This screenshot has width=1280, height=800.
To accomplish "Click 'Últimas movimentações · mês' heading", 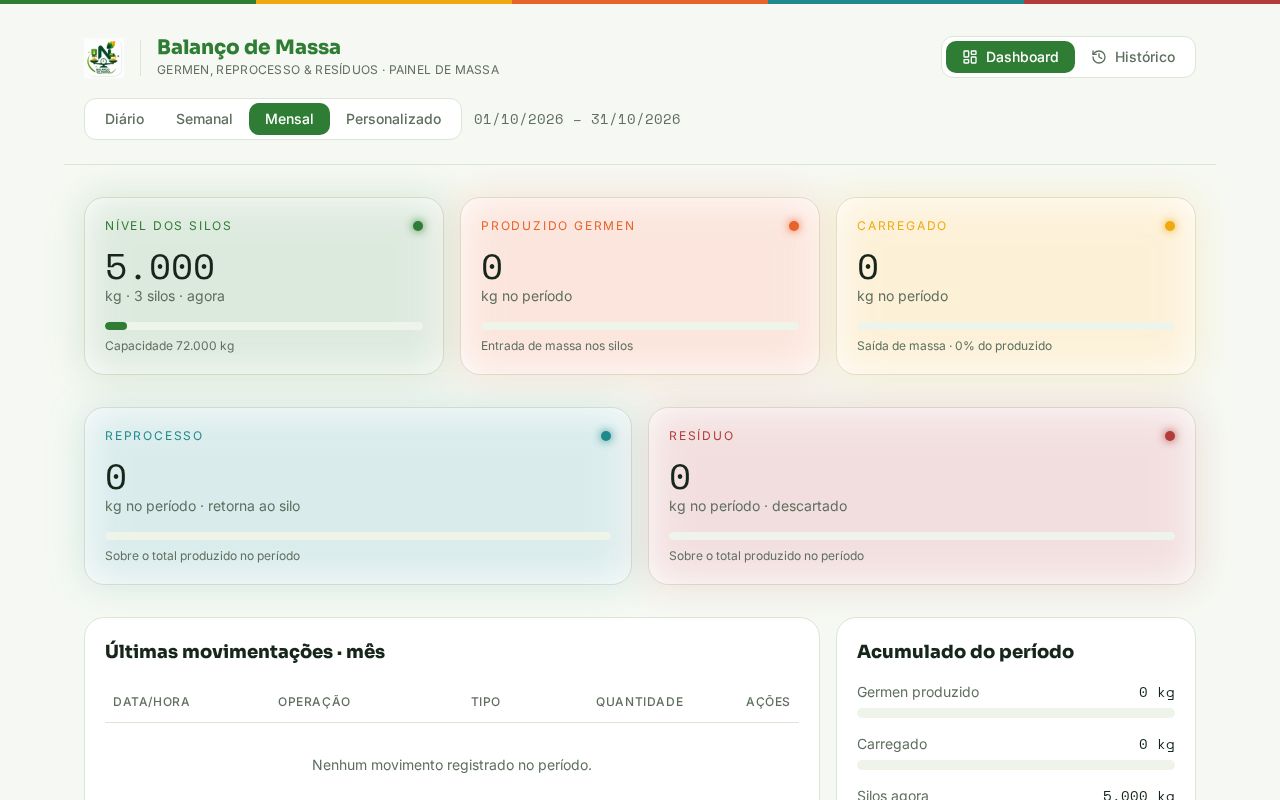I will (245, 652).
